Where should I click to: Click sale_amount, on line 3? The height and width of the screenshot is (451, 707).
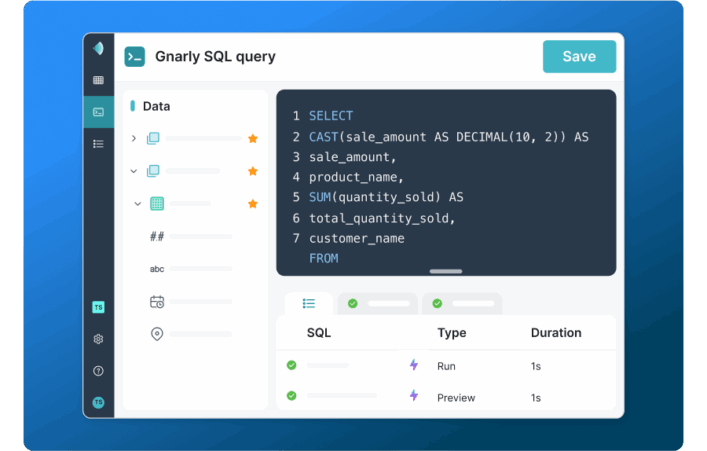point(353,157)
